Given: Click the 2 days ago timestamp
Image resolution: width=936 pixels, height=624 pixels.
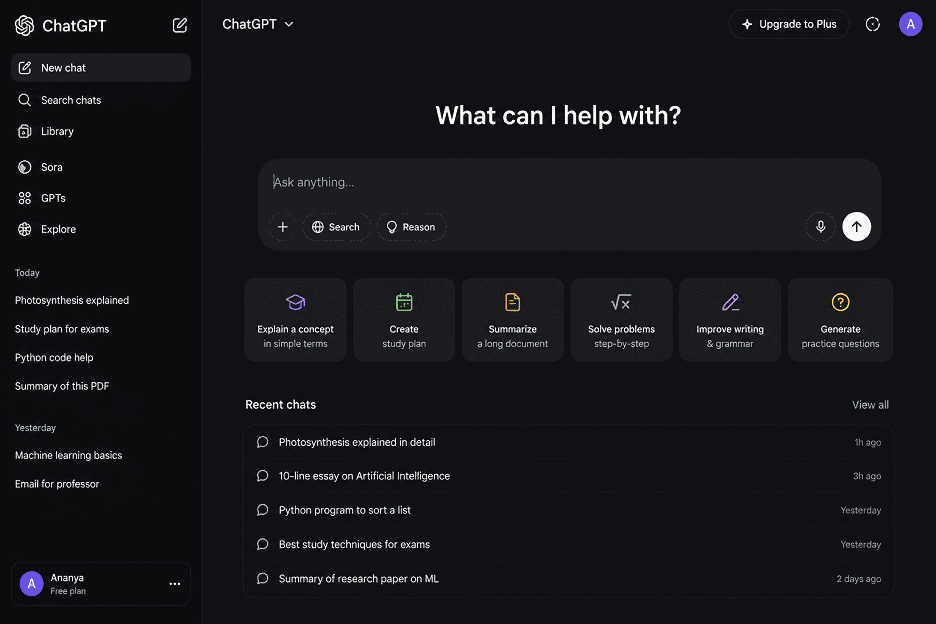Looking at the screenshot, I should coord(858,579).
